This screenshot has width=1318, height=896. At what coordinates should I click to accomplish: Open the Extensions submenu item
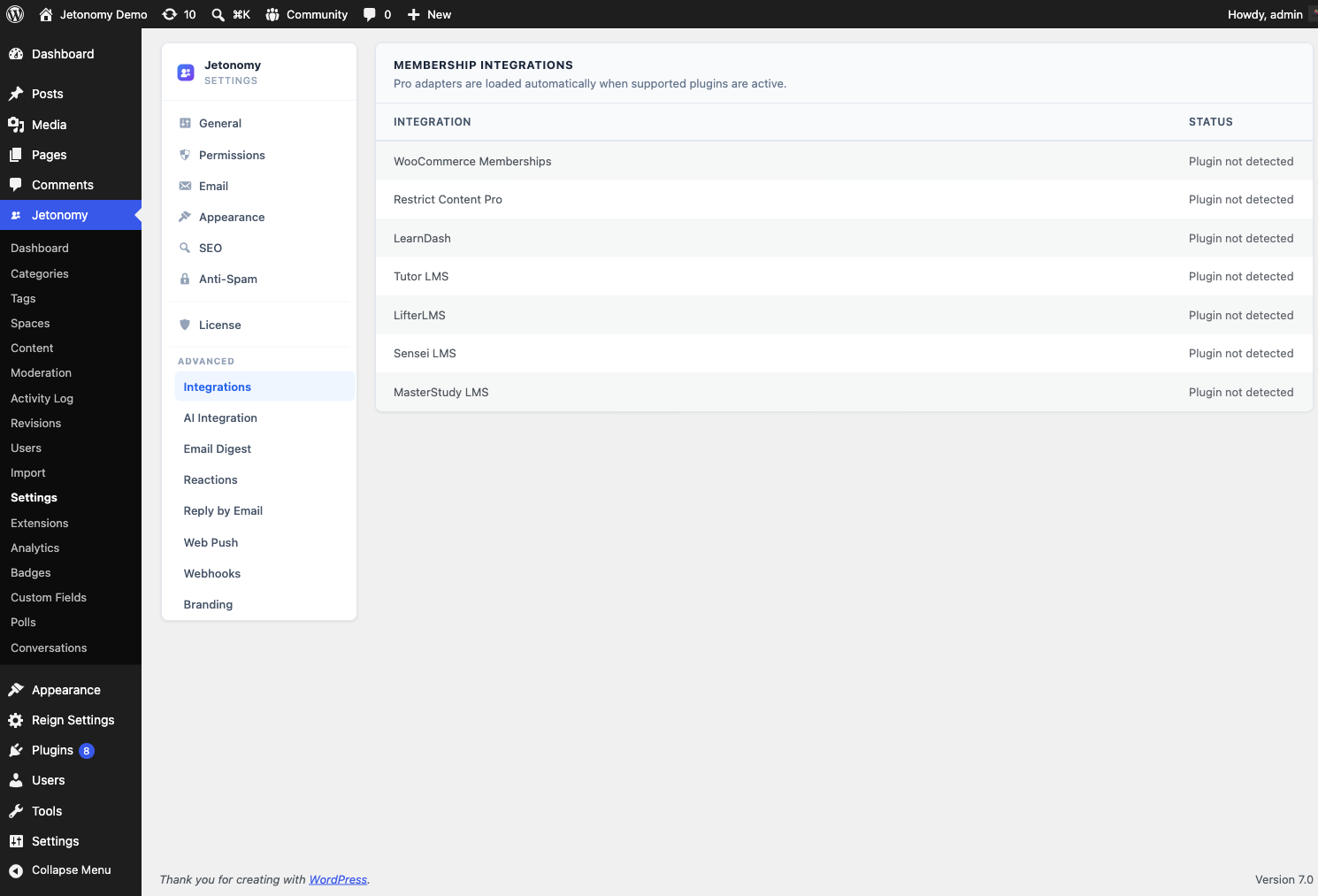click(39, 523)
